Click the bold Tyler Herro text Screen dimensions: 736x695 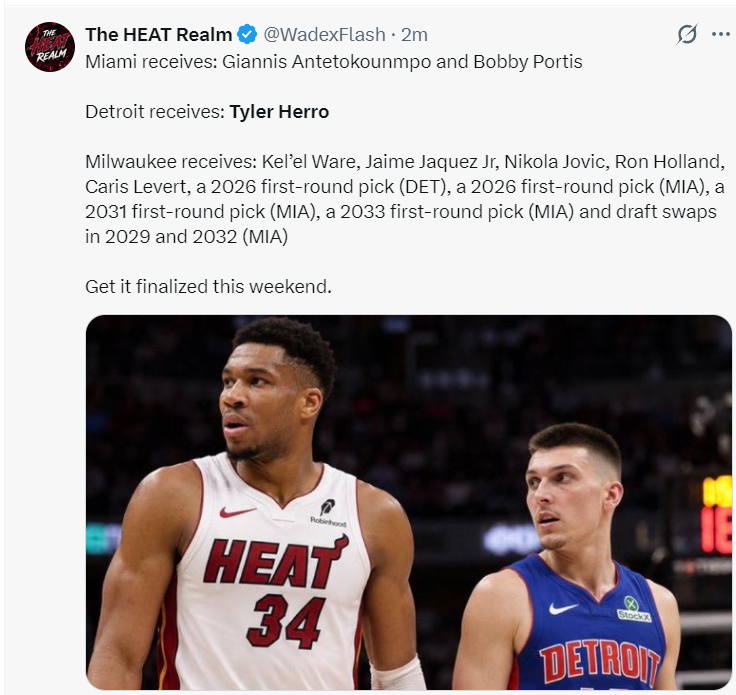(279, 112)
